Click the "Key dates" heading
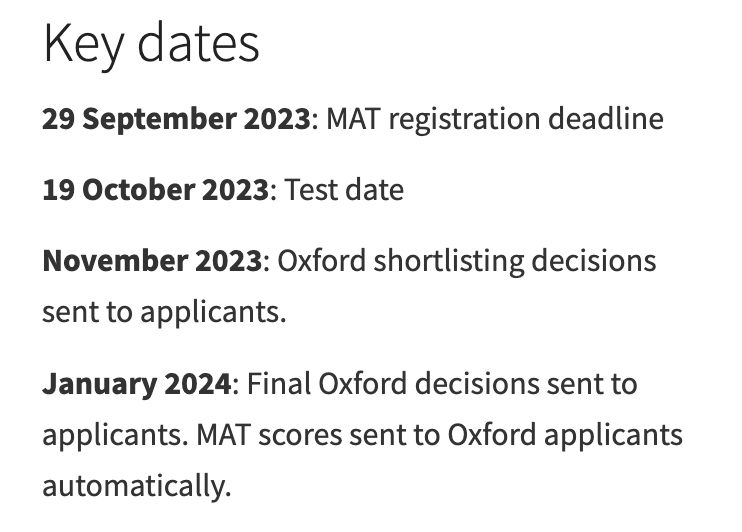 (x=151, y=44)
